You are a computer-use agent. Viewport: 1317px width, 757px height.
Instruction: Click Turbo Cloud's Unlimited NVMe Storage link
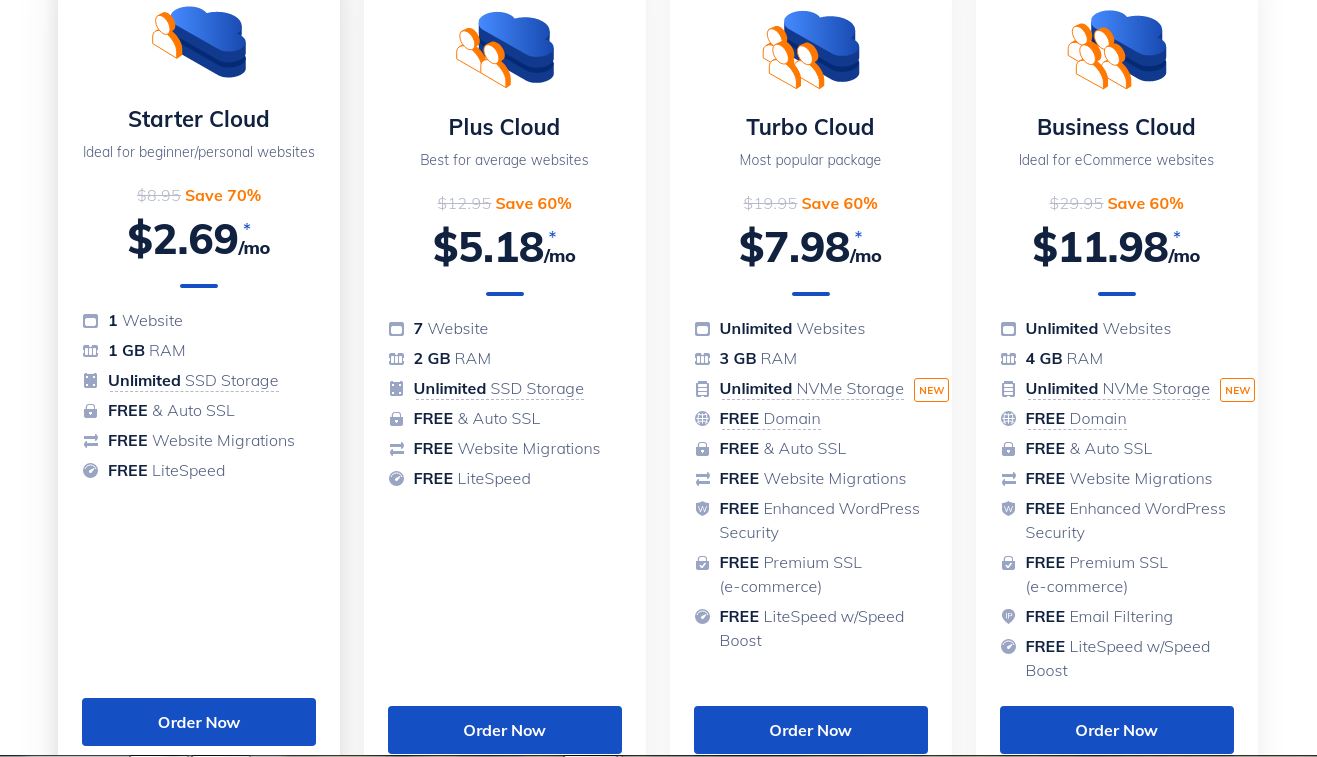(811, 389)
